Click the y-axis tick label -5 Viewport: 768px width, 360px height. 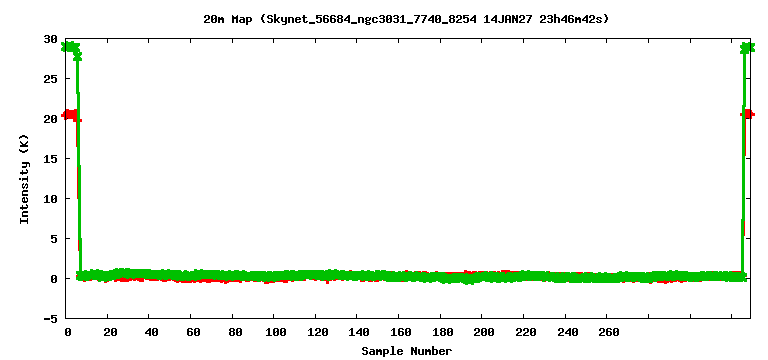(x=52, y=318)
